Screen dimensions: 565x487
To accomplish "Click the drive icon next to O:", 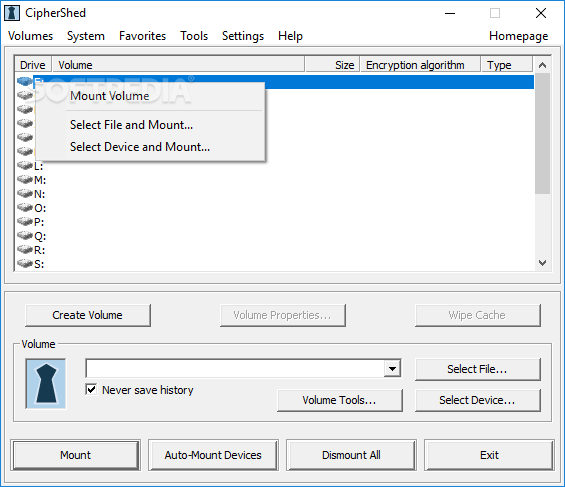I will (x=25, y=207).
